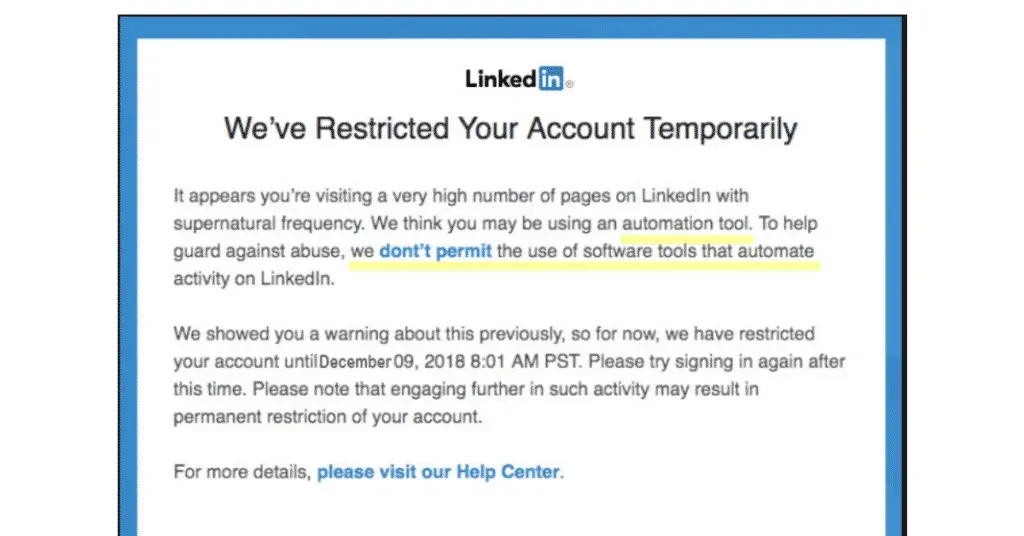Click the highlighted "automation tool" phrase
The height and width of the screenshot is (536, 1024).
click(686, 223)
